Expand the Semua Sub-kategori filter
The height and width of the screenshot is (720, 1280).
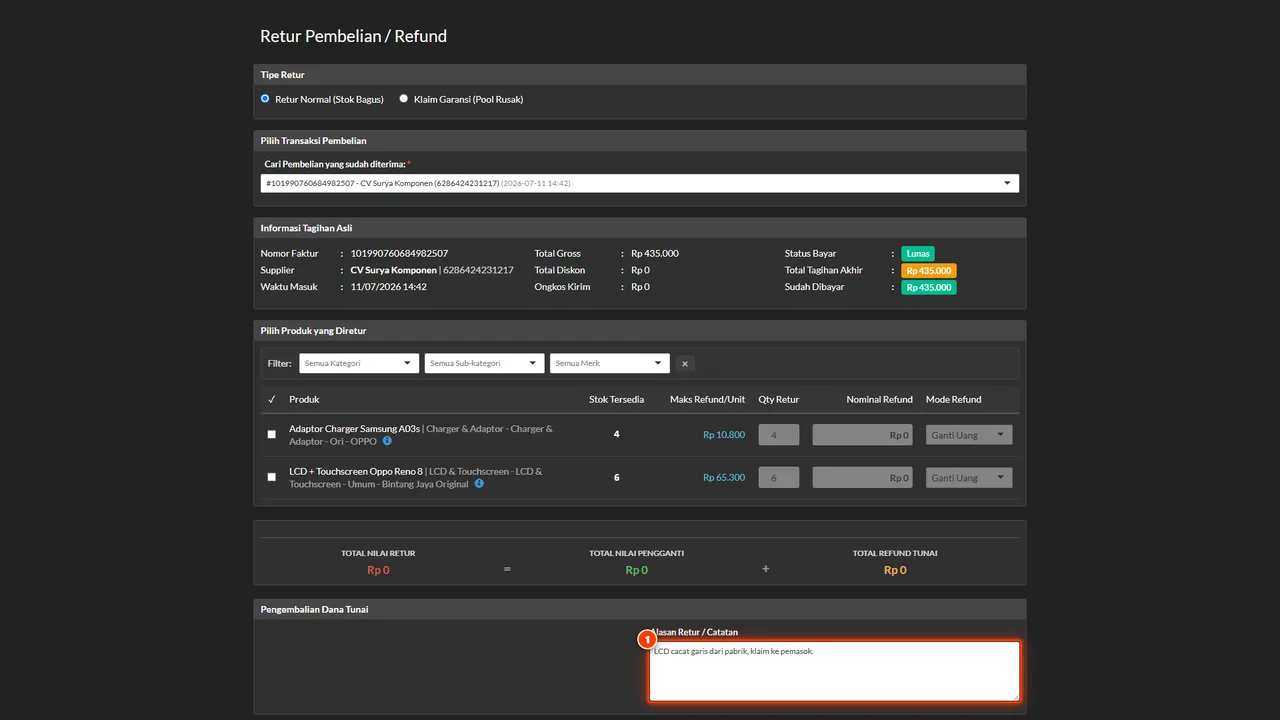click(484, 364)
